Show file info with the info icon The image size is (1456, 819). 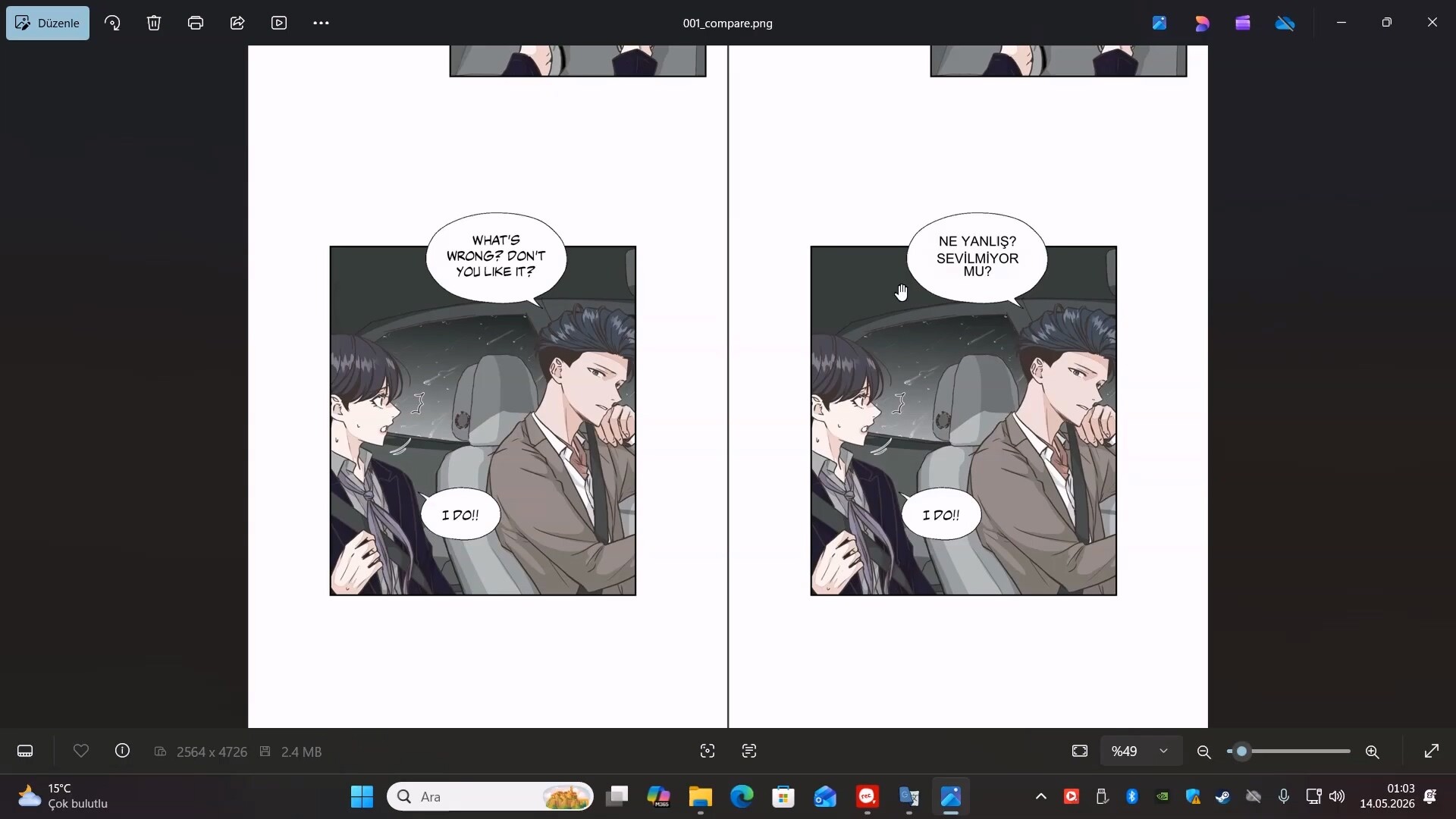[x=122, y=751]
